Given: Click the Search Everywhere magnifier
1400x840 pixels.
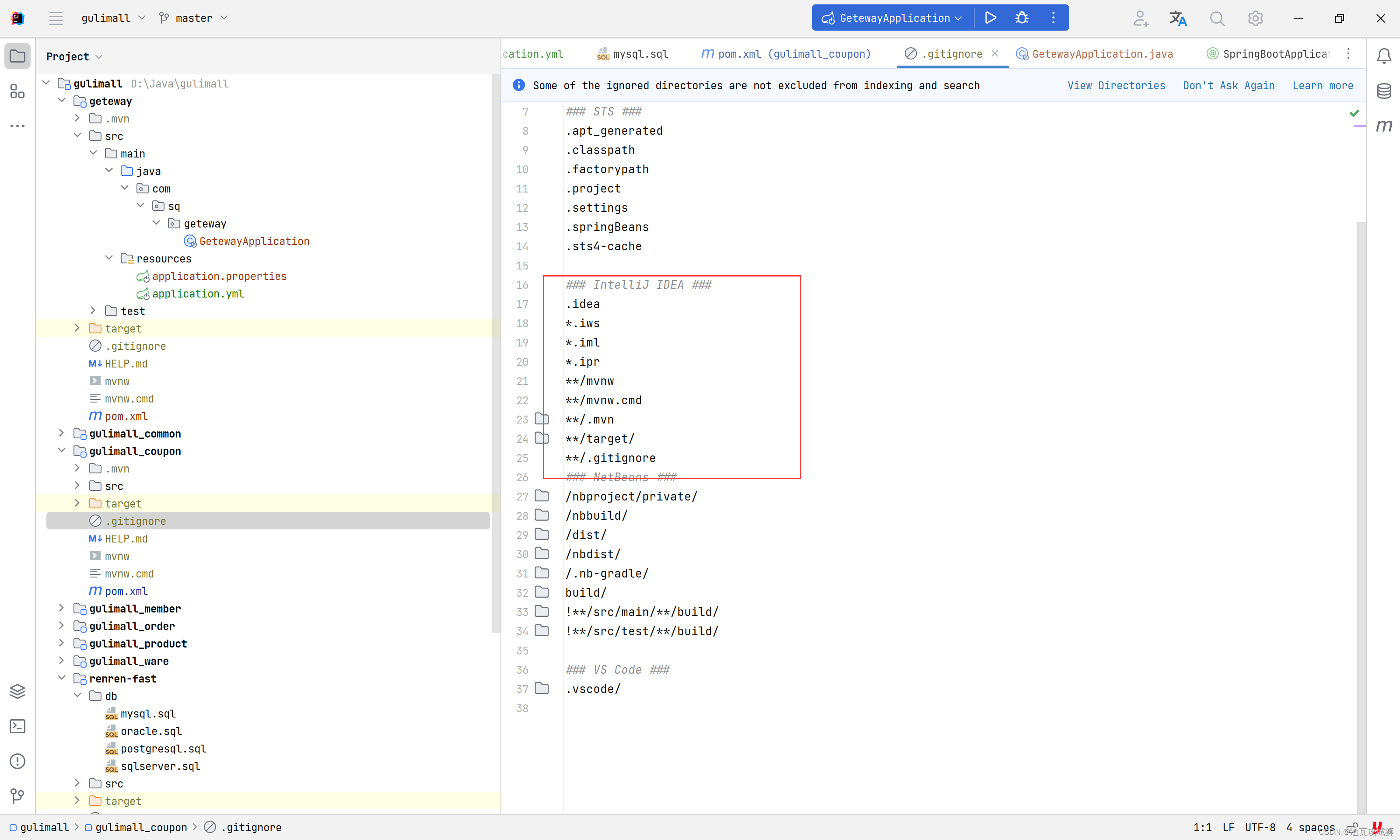Looking at the screenshot, I should 1217,19.
